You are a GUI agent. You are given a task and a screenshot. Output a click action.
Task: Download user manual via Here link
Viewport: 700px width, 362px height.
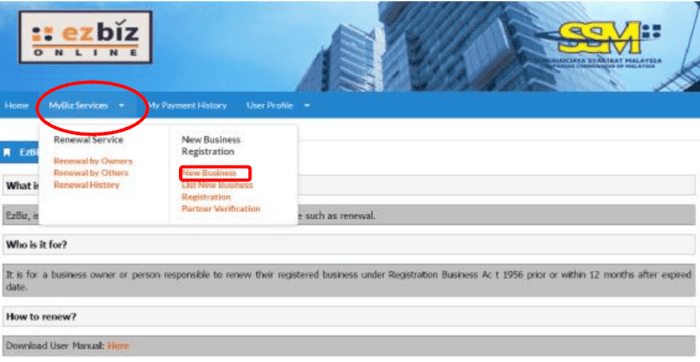[x=118, y=346]
